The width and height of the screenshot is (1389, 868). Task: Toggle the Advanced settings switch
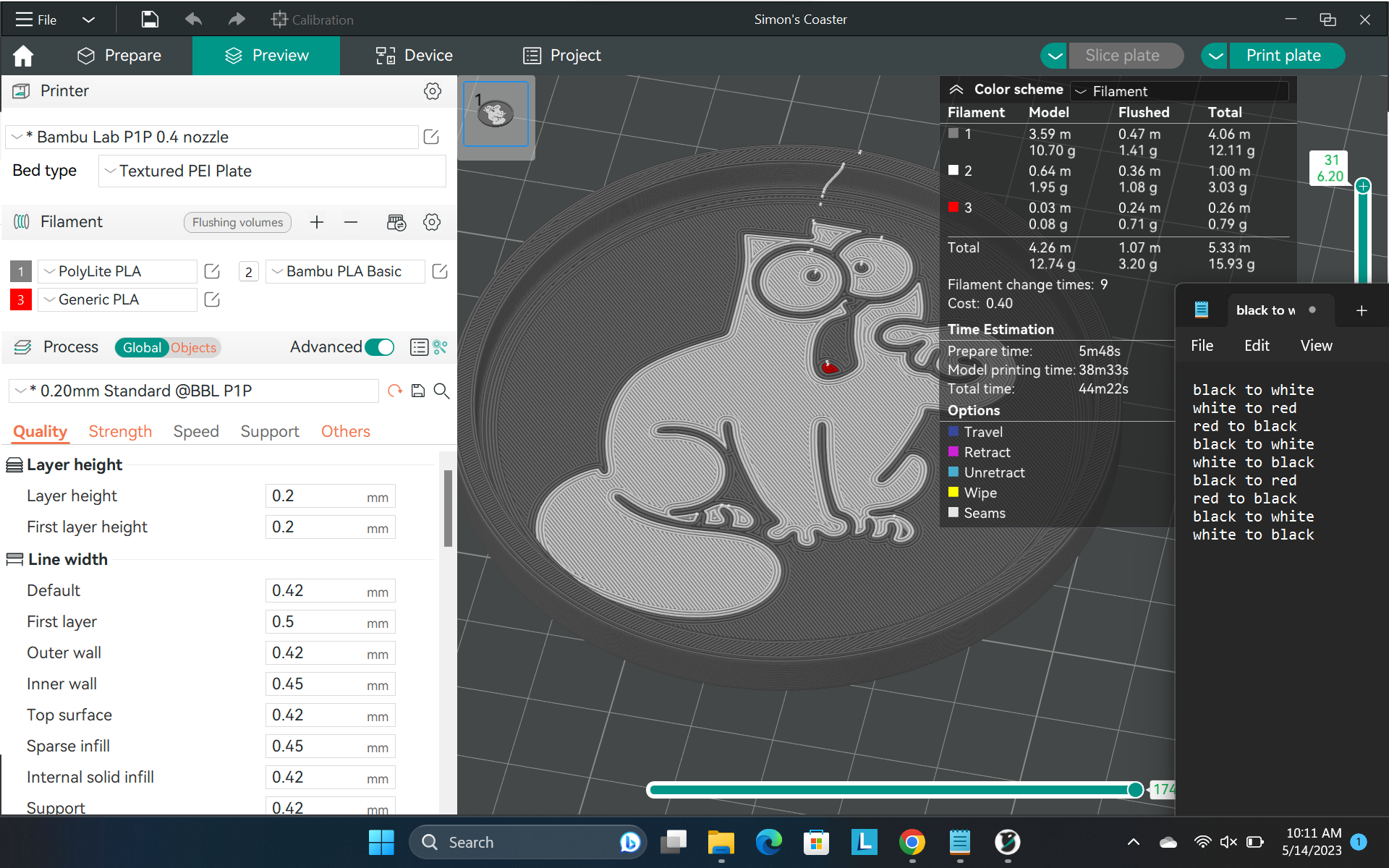[380, 347]
